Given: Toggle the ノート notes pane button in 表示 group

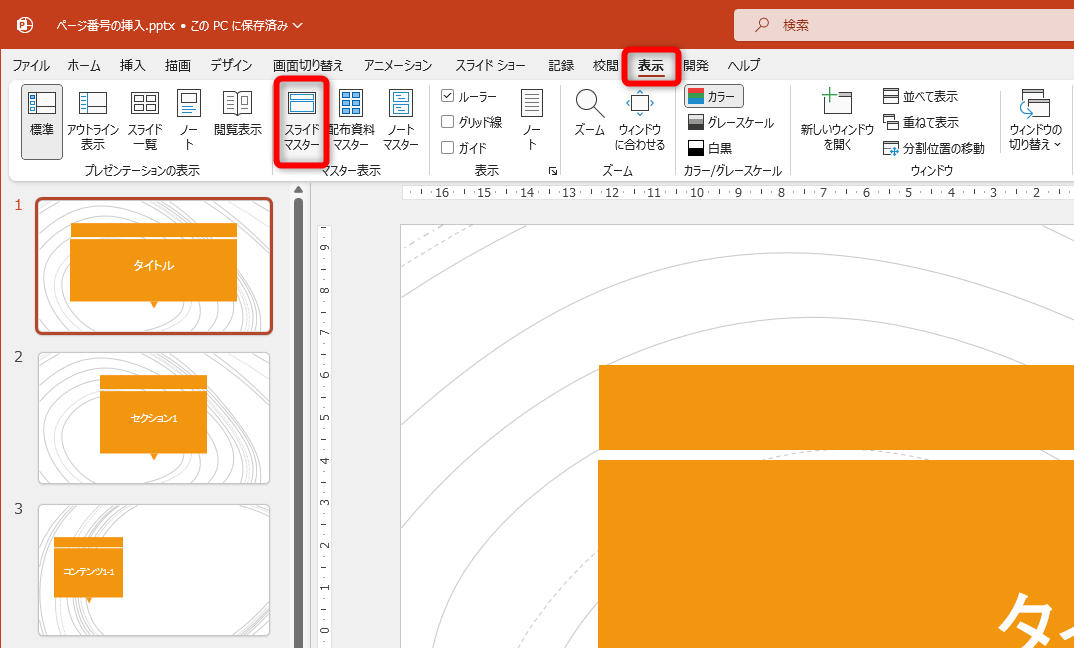Looking at the screenshot, I should click(532, 121).
